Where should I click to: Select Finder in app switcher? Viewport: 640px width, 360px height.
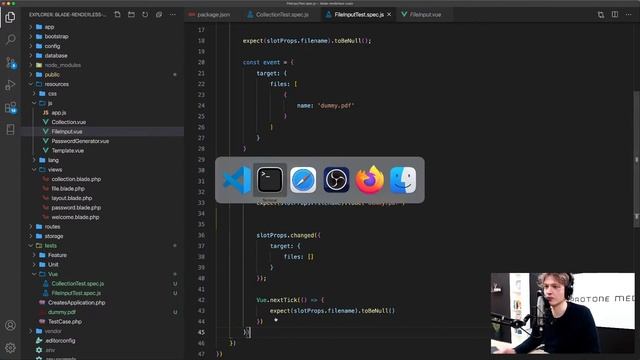(x=403, y=180)
